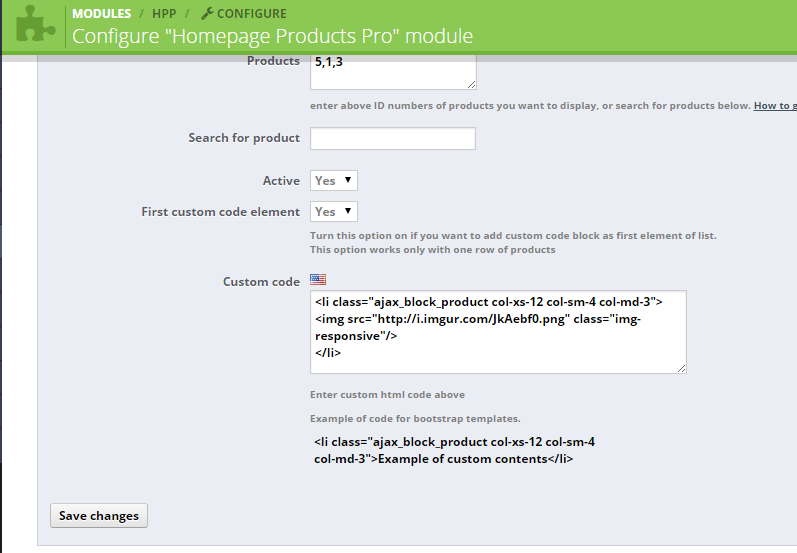Click the US flag language icon

point(318,280)
